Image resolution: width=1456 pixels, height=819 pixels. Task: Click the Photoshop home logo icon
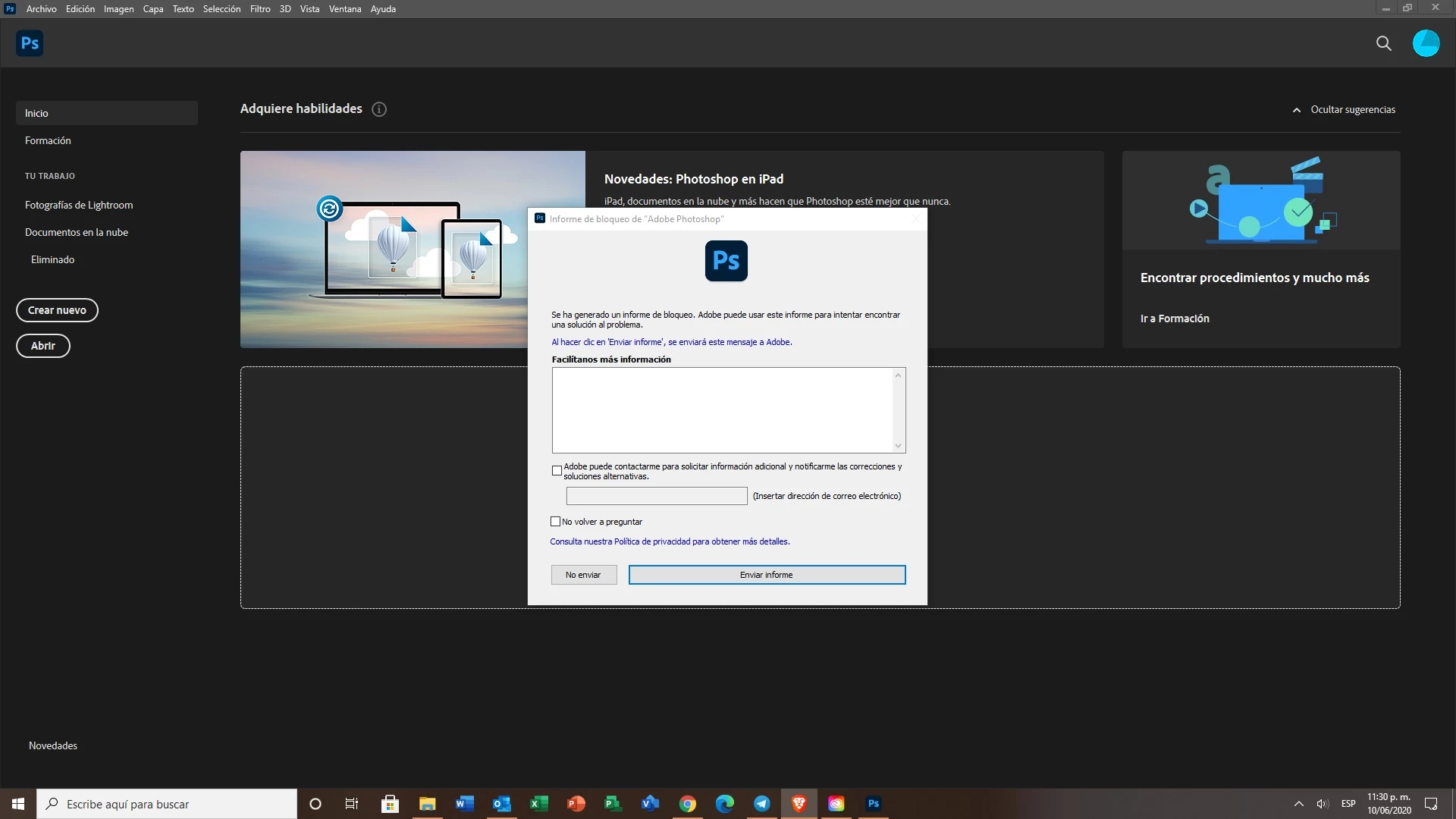click(30, 43)
